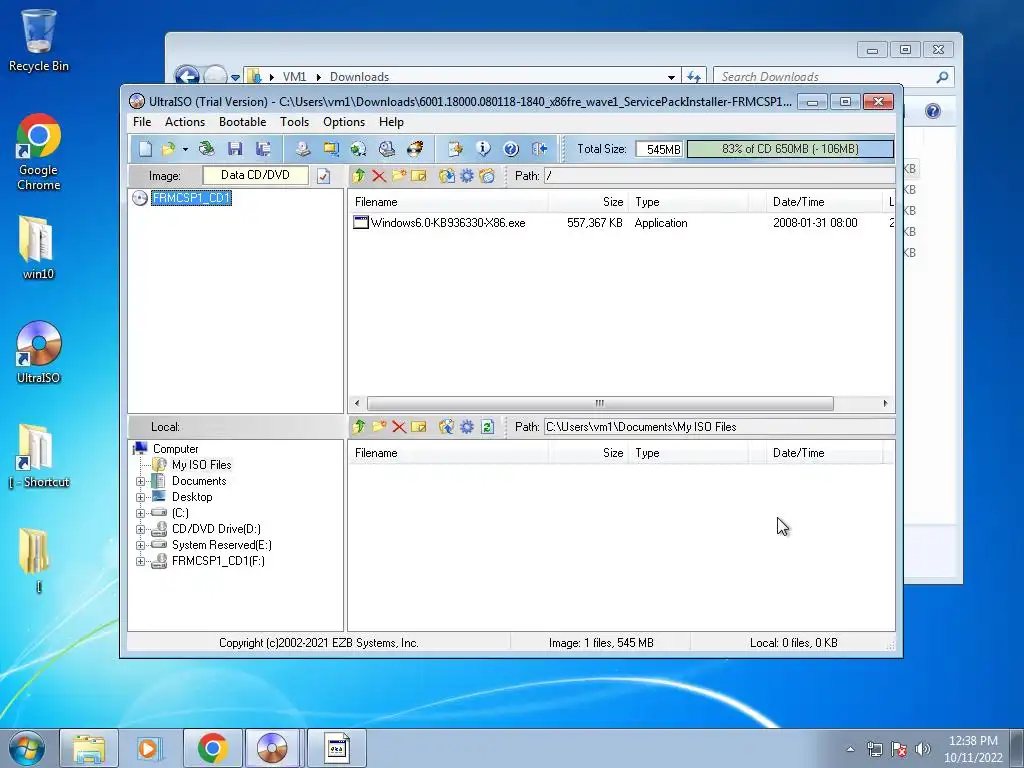Click the Make CD/DVD Image drive icon
The width and height of the screenshot is (1024, 768).
pyautogui.click(x=302, y=149)
